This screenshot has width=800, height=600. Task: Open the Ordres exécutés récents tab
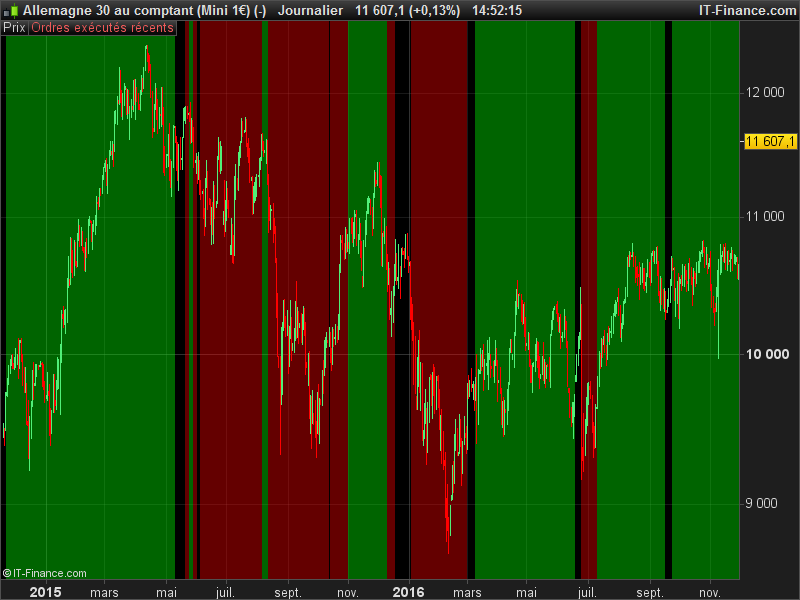point(103,28)
